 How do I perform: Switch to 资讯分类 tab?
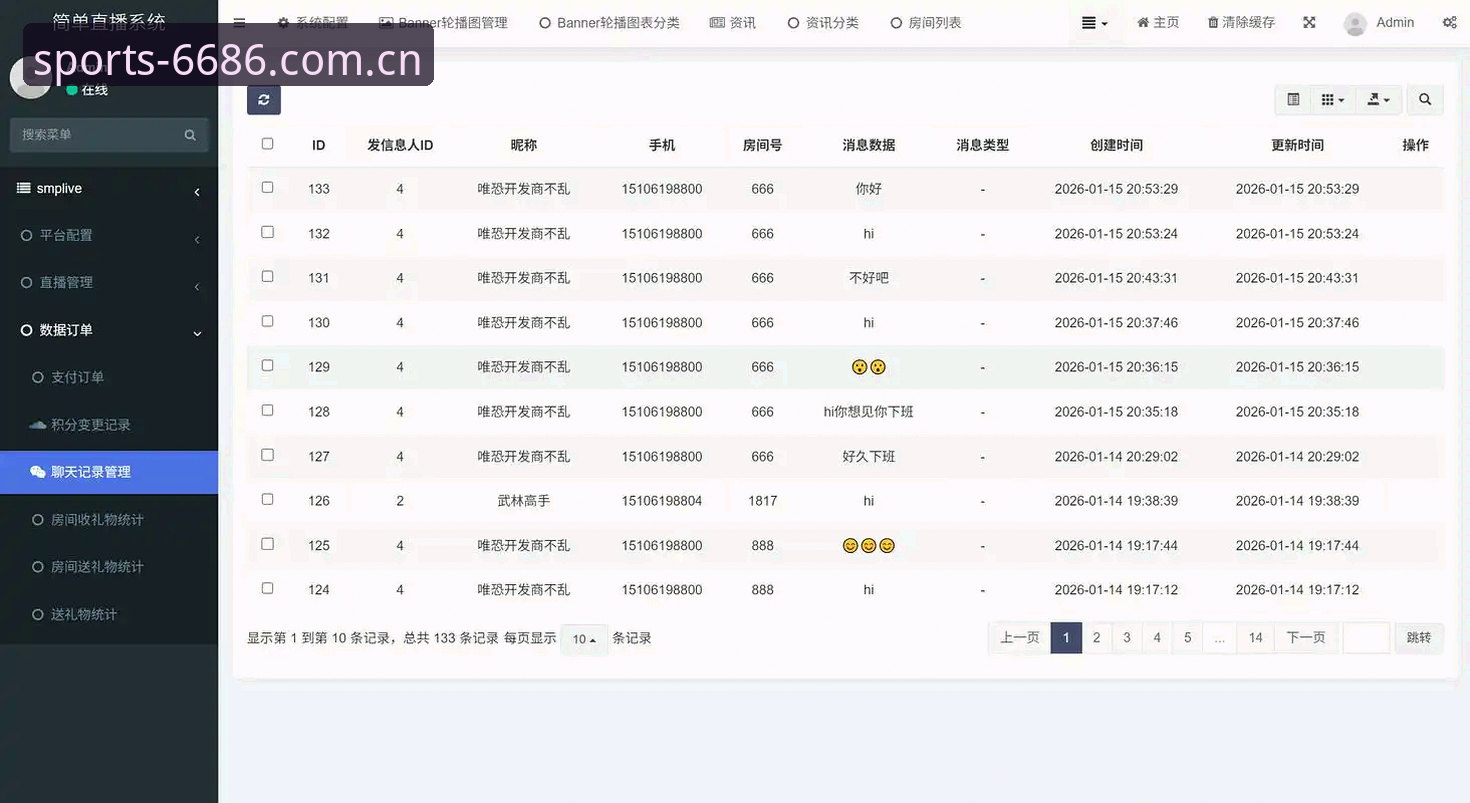(823, 22)
